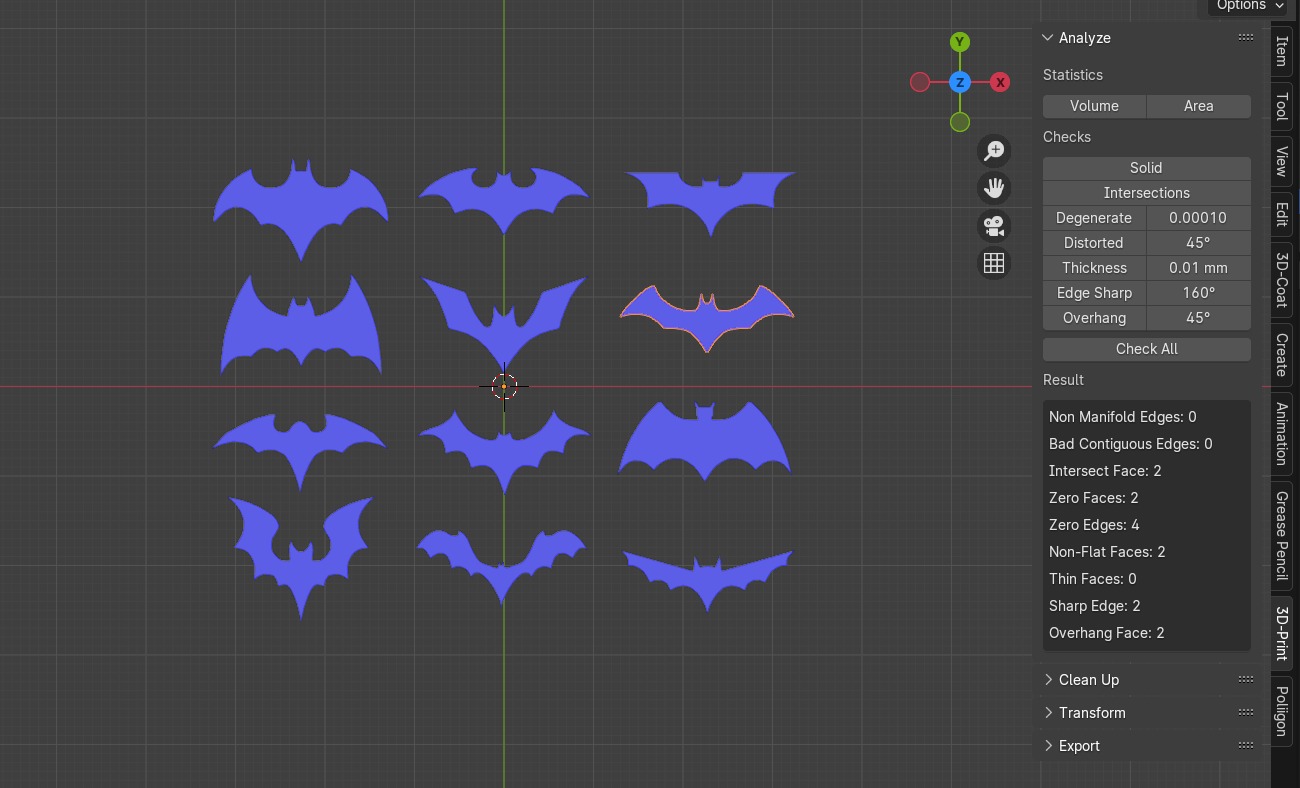This screenshot has width=1300, height=788.
Task: Click the blue Z axis gizmo ball
Action: coord(960,82)
